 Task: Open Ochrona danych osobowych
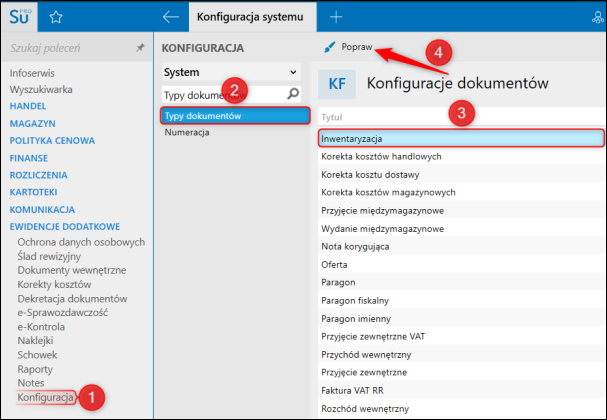81,242
